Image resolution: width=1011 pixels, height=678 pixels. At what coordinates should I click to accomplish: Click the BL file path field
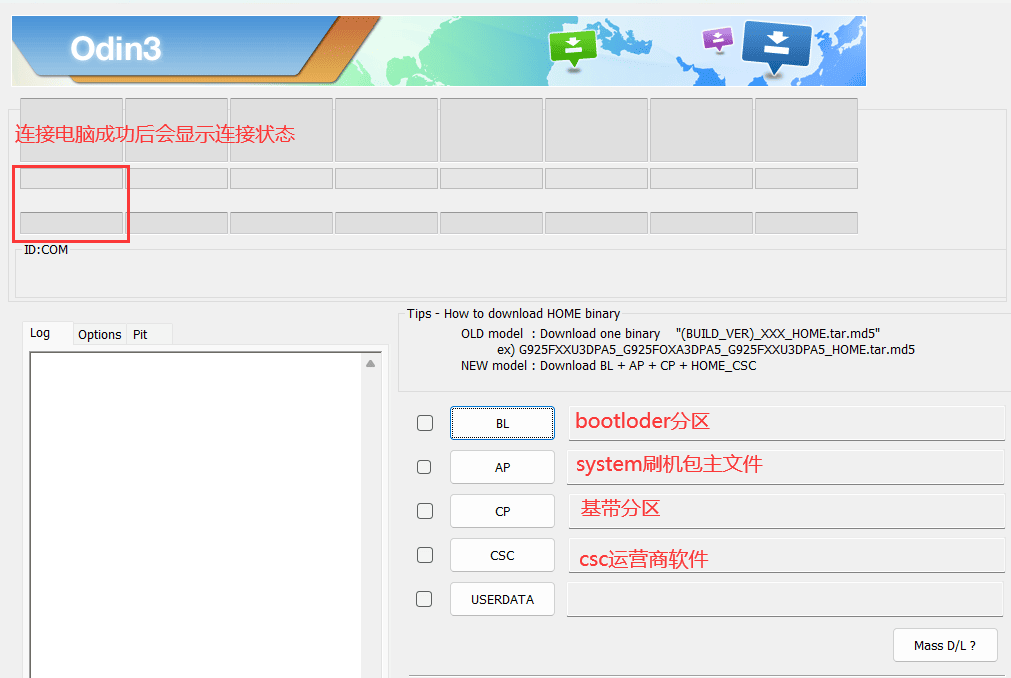coord(786,423)
